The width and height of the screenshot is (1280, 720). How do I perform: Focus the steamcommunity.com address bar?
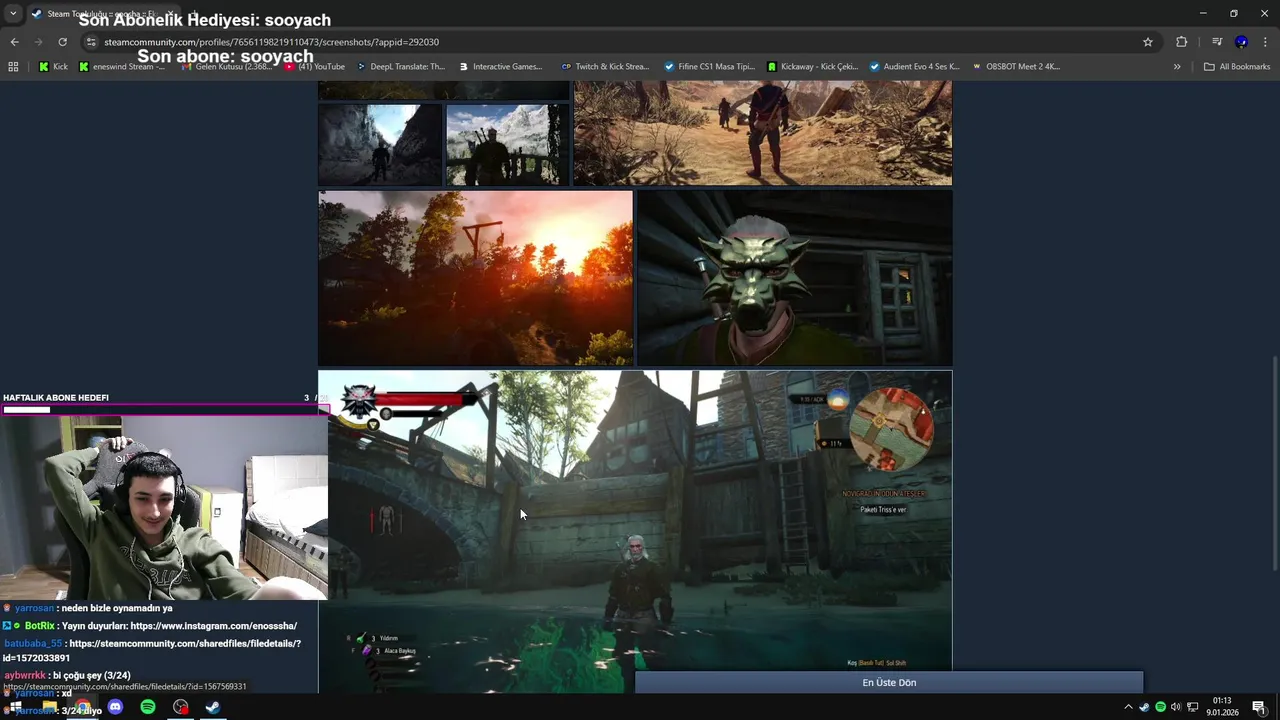coord(600,42)
